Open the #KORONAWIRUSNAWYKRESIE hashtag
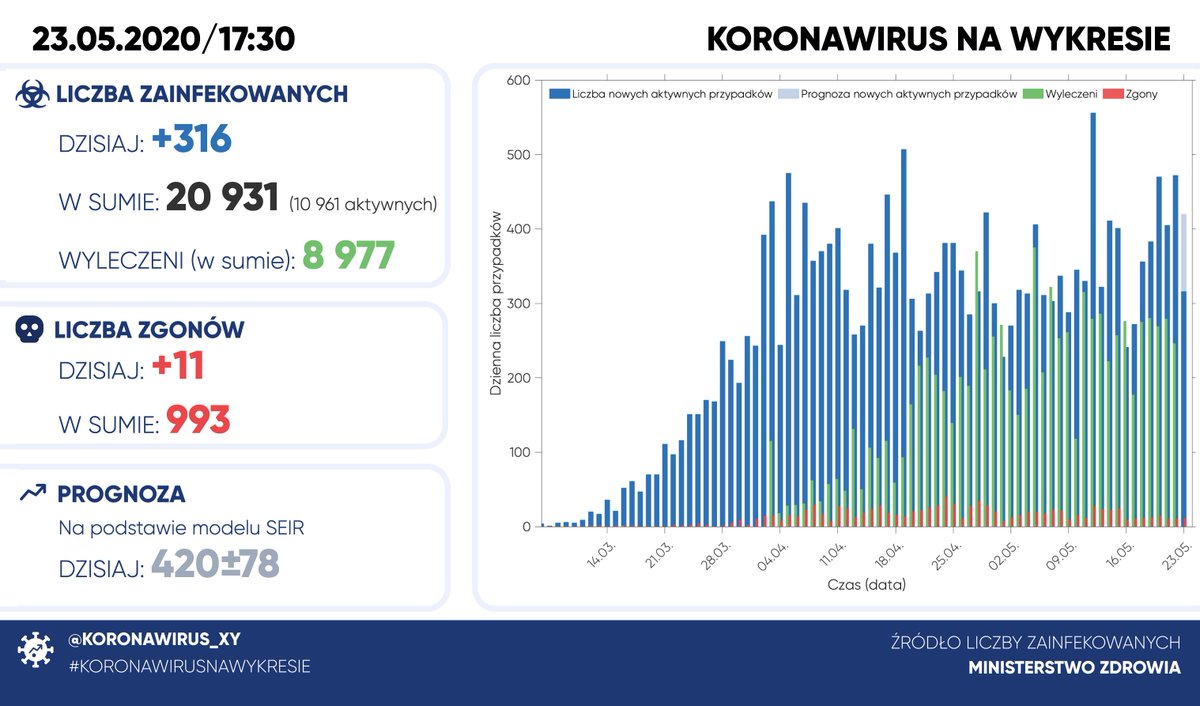This screenshot has height=706, width=1200. (x=189, y=666)
